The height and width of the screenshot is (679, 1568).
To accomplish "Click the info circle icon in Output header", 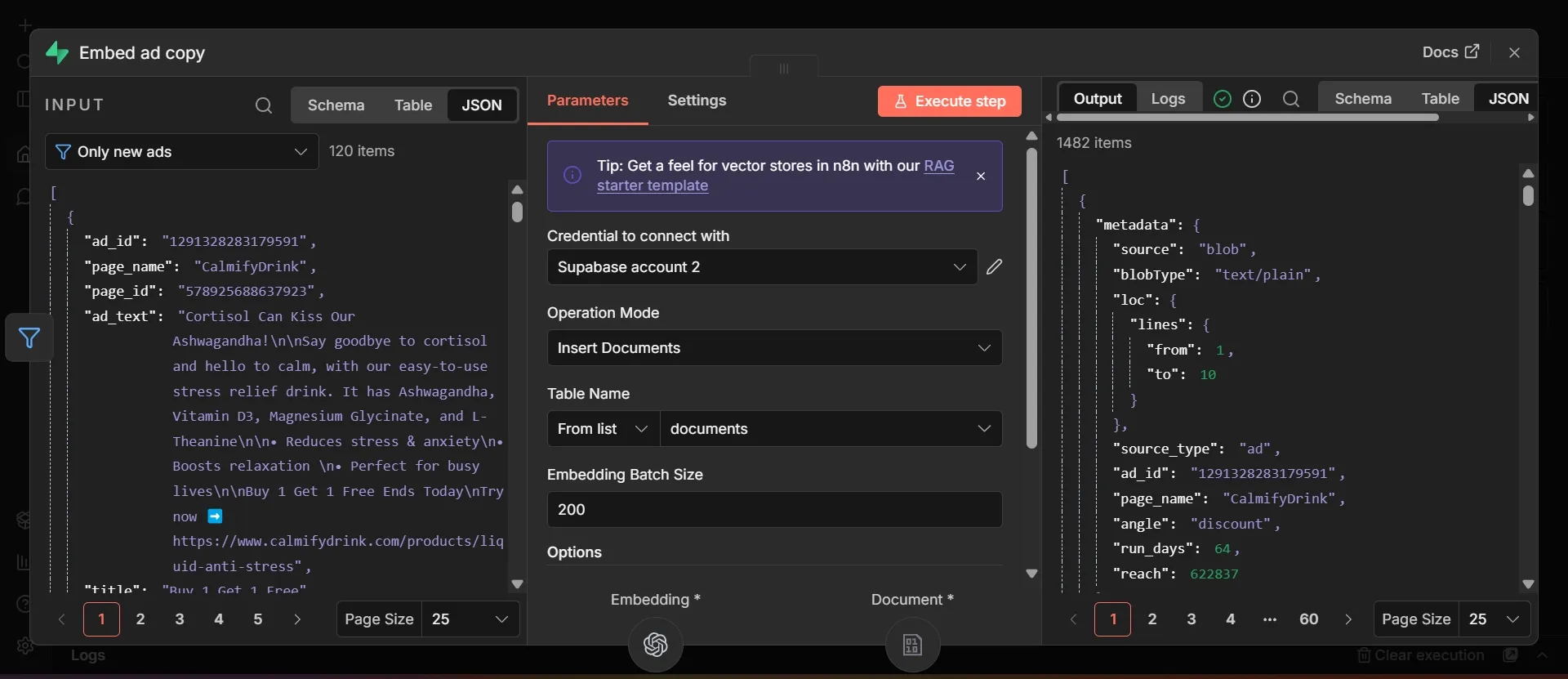I will tap(1252, 99).
